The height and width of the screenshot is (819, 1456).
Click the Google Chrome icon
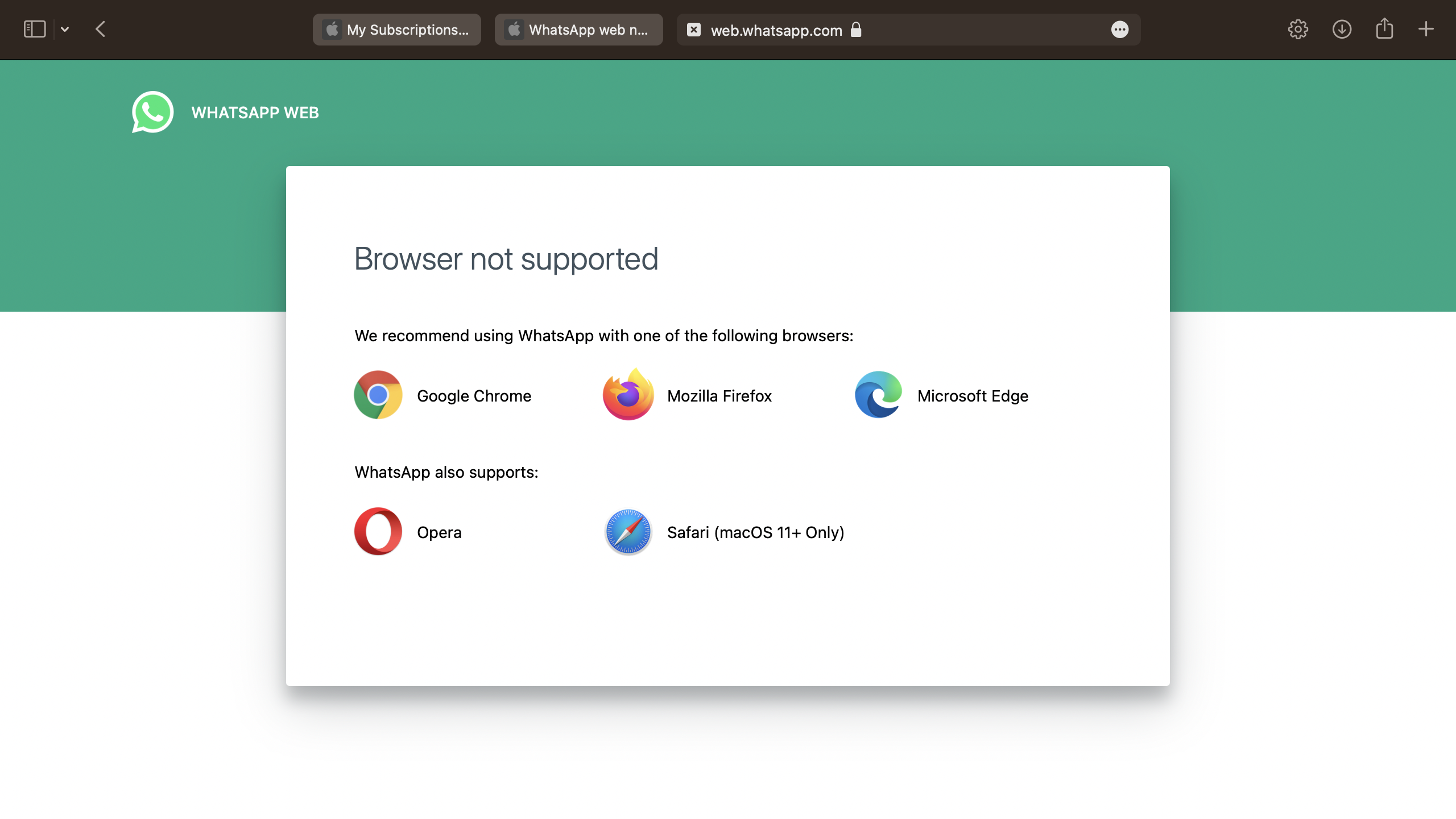pyautogui.click(x=378, y=395)
